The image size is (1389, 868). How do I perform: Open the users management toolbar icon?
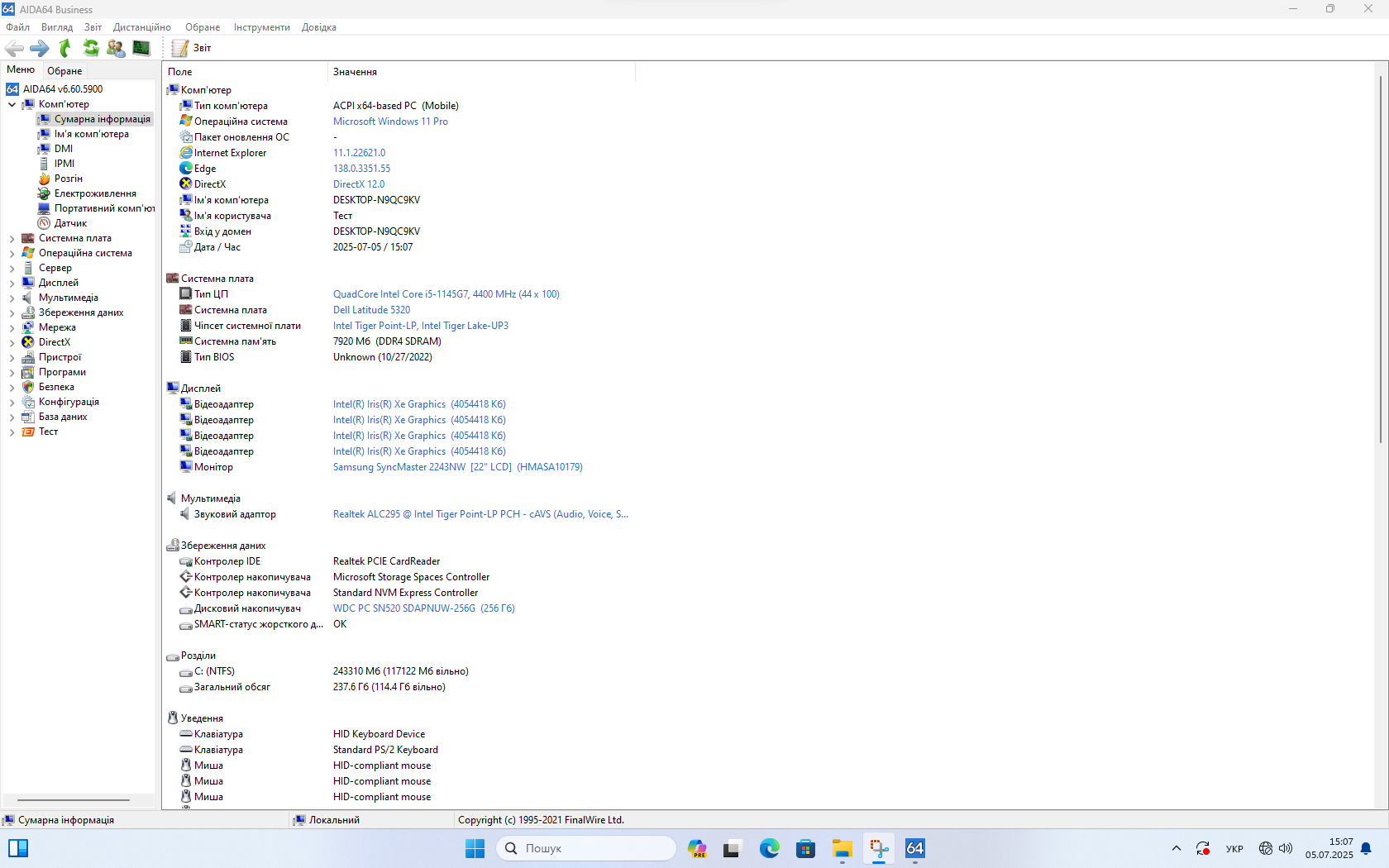pos(116,49)
